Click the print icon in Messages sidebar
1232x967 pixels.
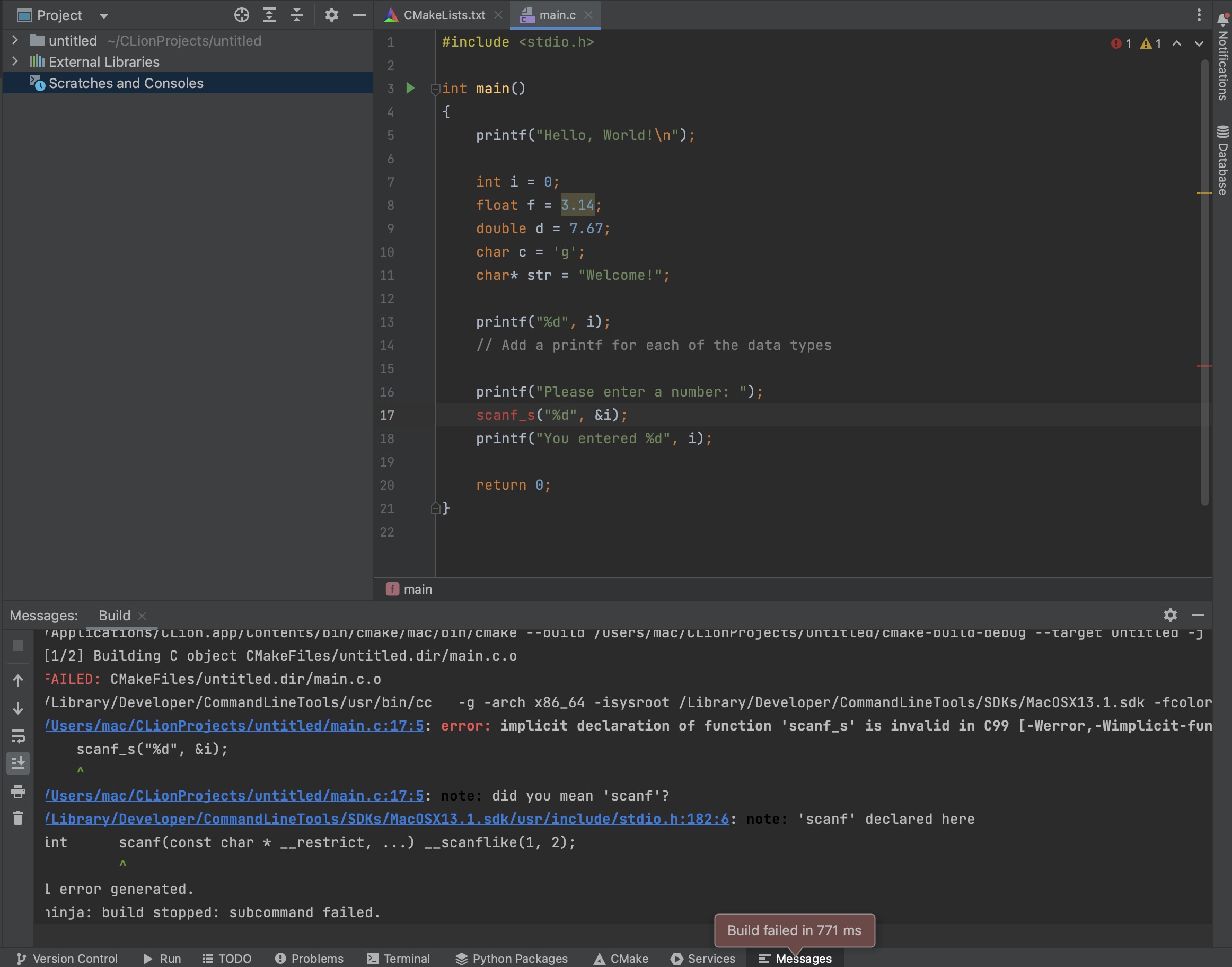pos(18,791)
